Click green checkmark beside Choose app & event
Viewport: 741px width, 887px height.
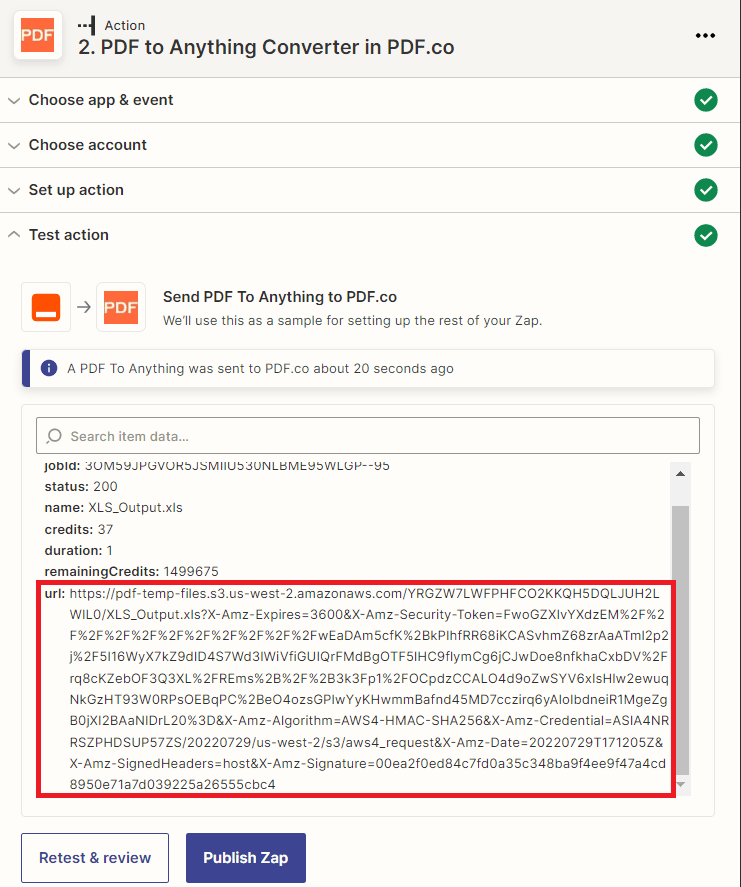point(706,100)
